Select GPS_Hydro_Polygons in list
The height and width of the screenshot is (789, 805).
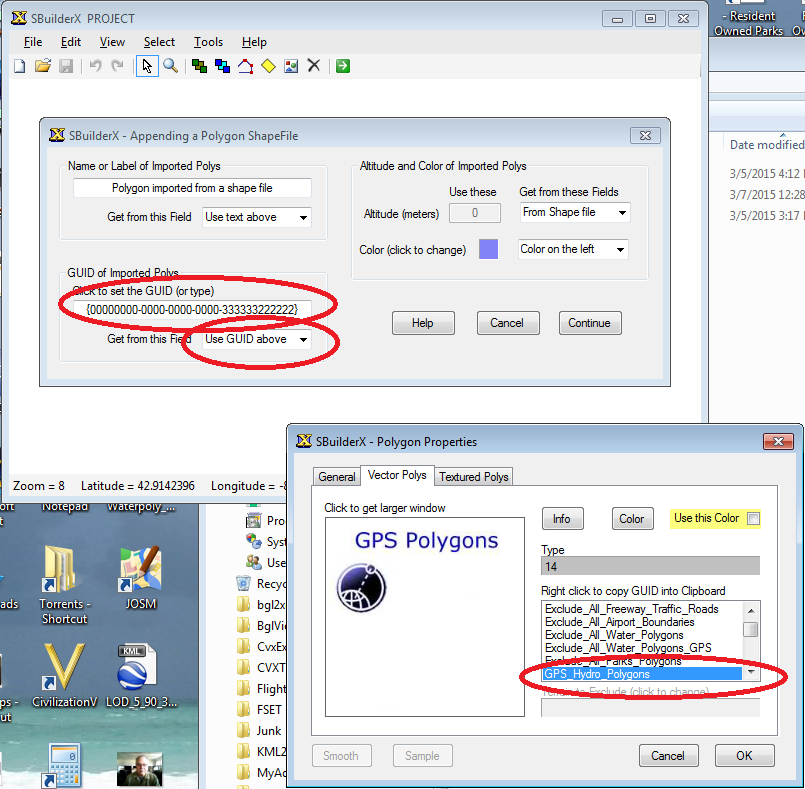tap(642, 674)
